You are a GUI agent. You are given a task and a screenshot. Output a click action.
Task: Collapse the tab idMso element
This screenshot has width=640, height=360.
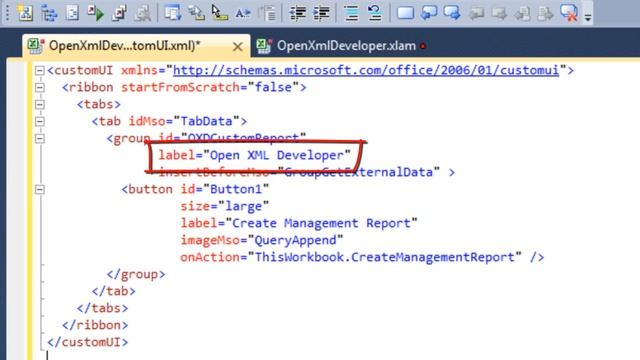(x=39, y=121)
